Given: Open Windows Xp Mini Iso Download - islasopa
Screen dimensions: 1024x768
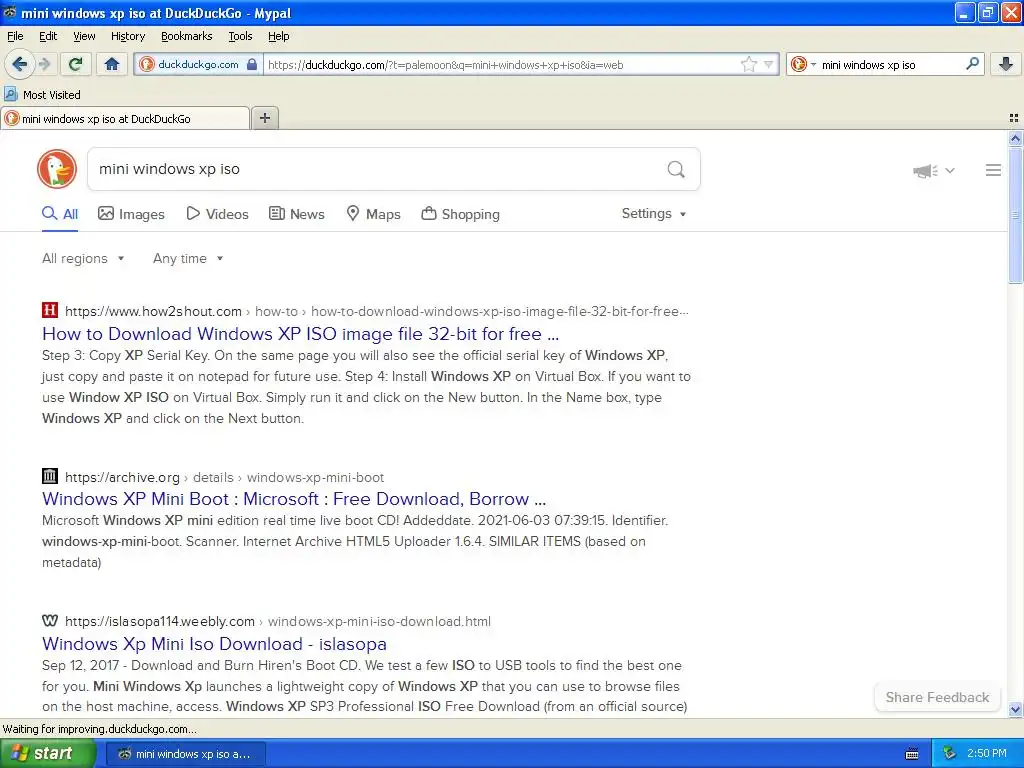Looking at the screenshot, I should 214,644.
